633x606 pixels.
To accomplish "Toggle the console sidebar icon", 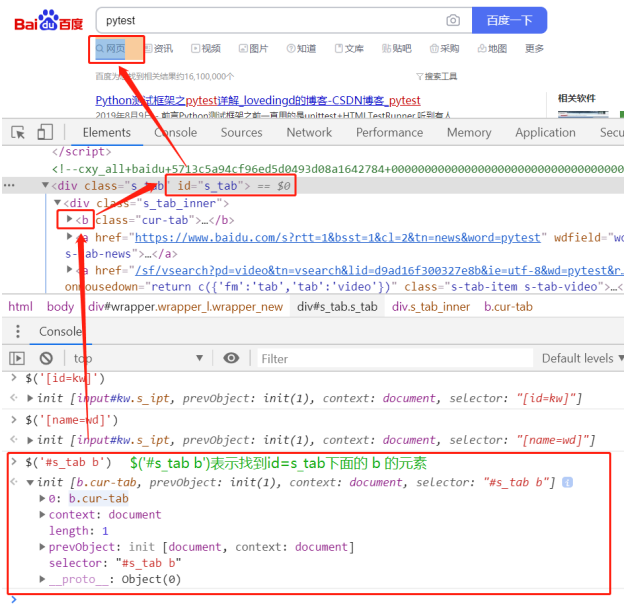I will coord(17,358).
